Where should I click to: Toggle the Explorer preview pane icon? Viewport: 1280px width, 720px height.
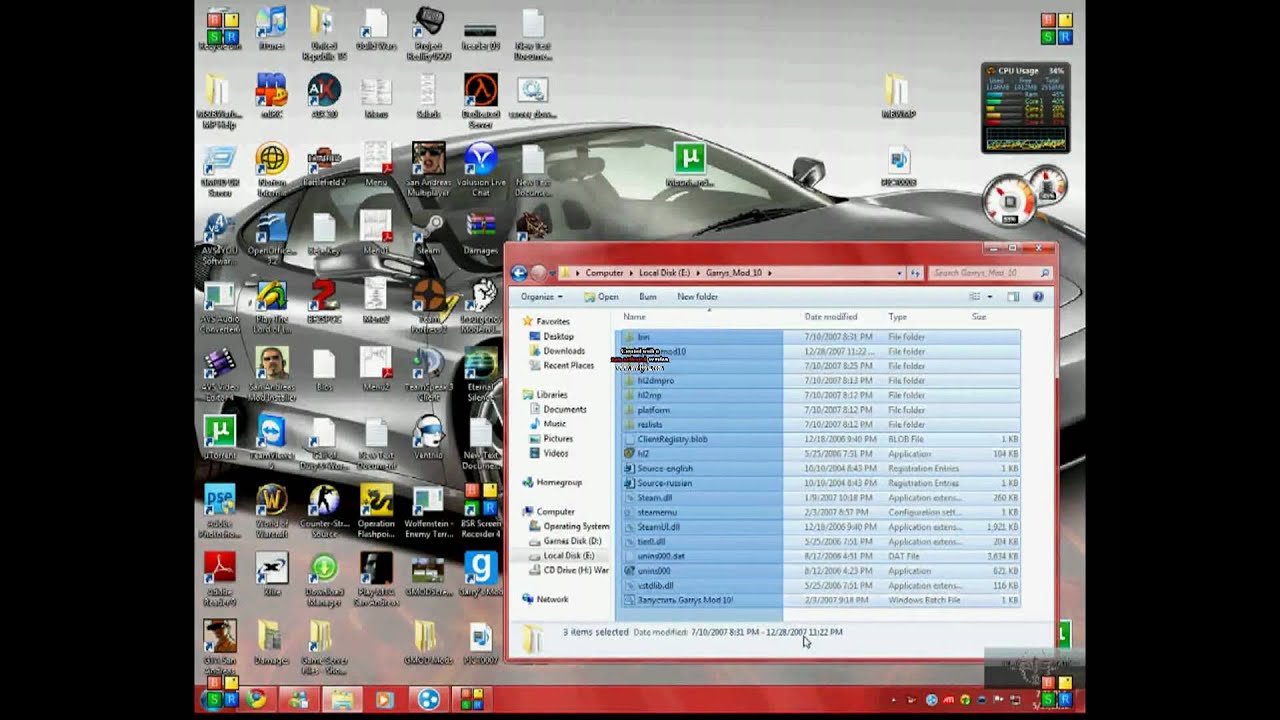pos(1013,296)
